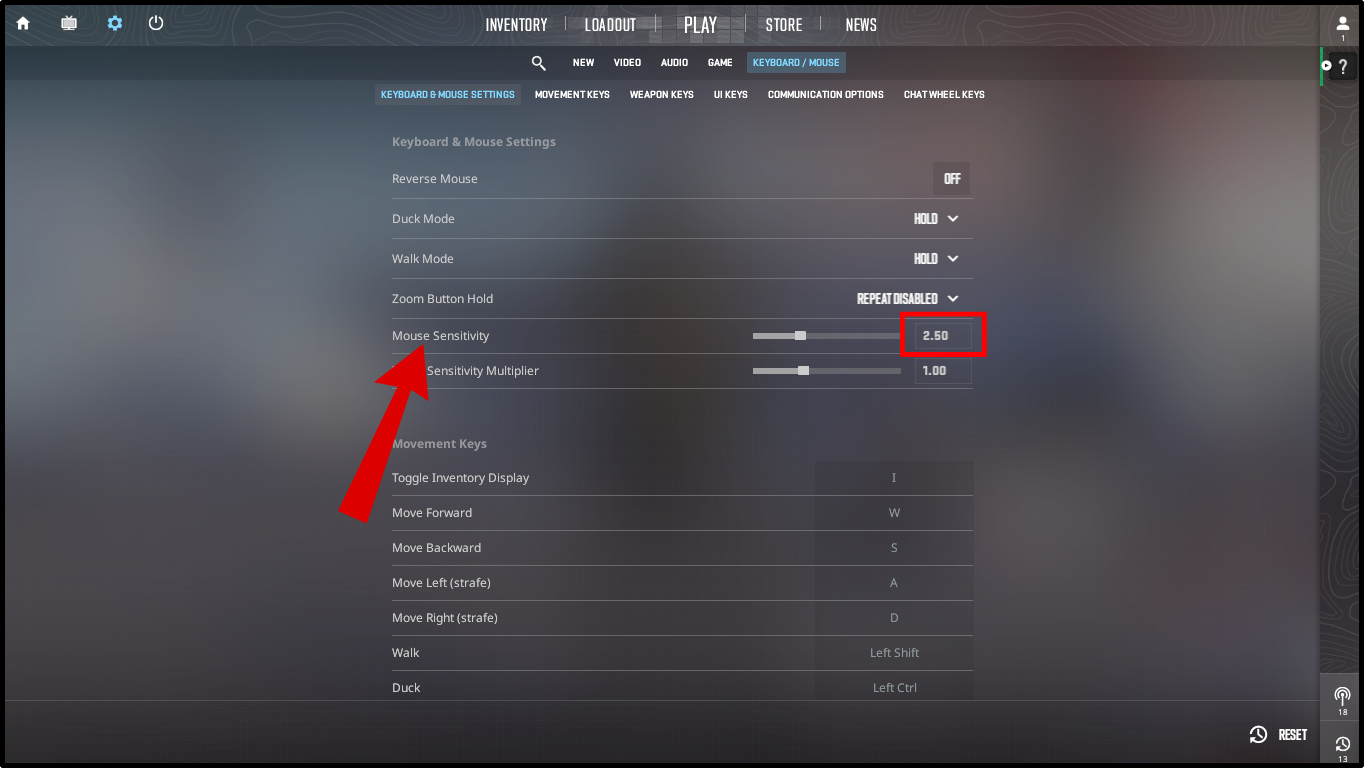This screenshot has height=768, width=1364.
Task: Go to the Home icon
Action: pos(23,23)
